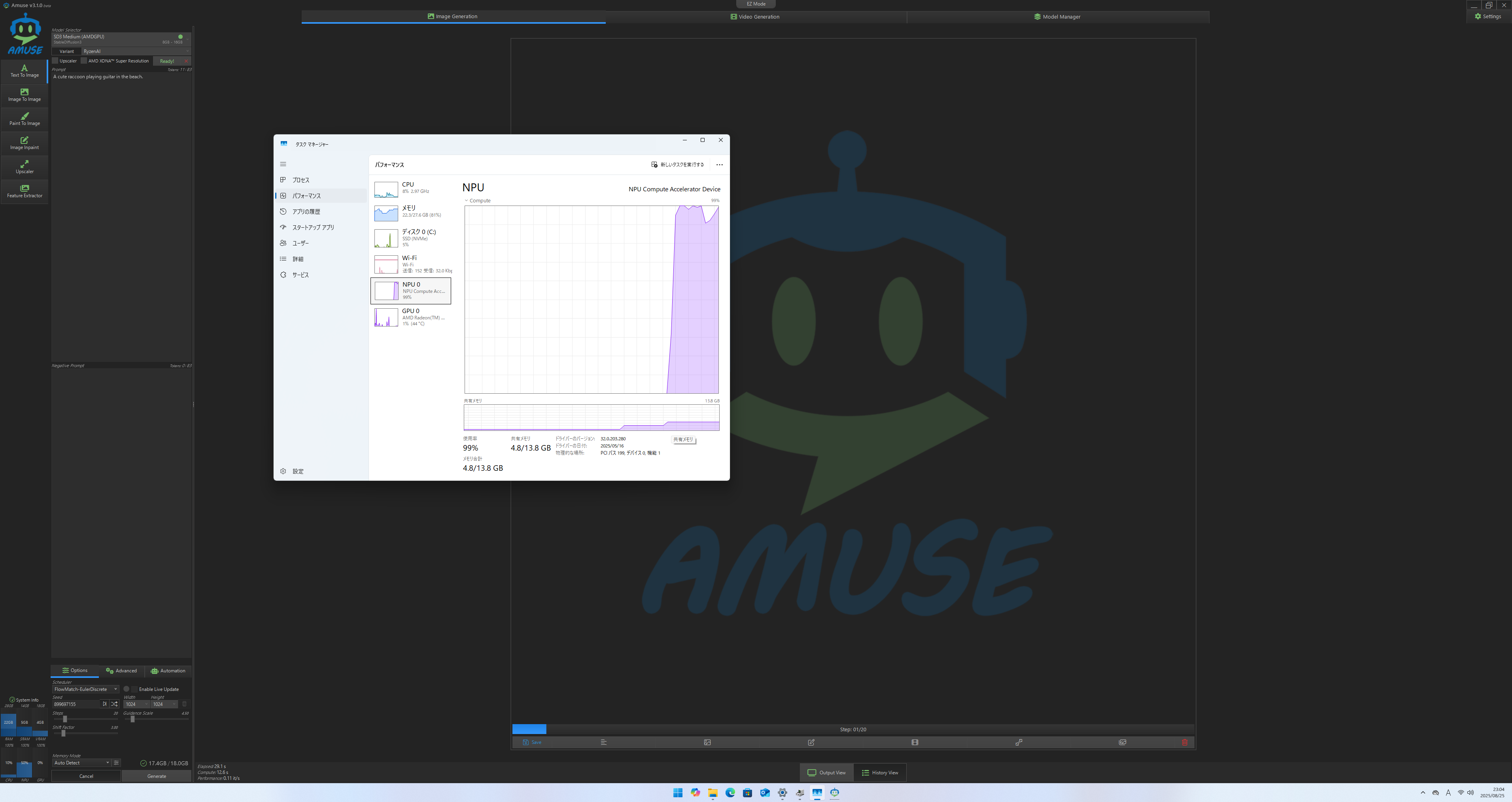The image size is (1512, 802).
Task: Open Microsoft Store from taskbar
Action: click(747, 793)
